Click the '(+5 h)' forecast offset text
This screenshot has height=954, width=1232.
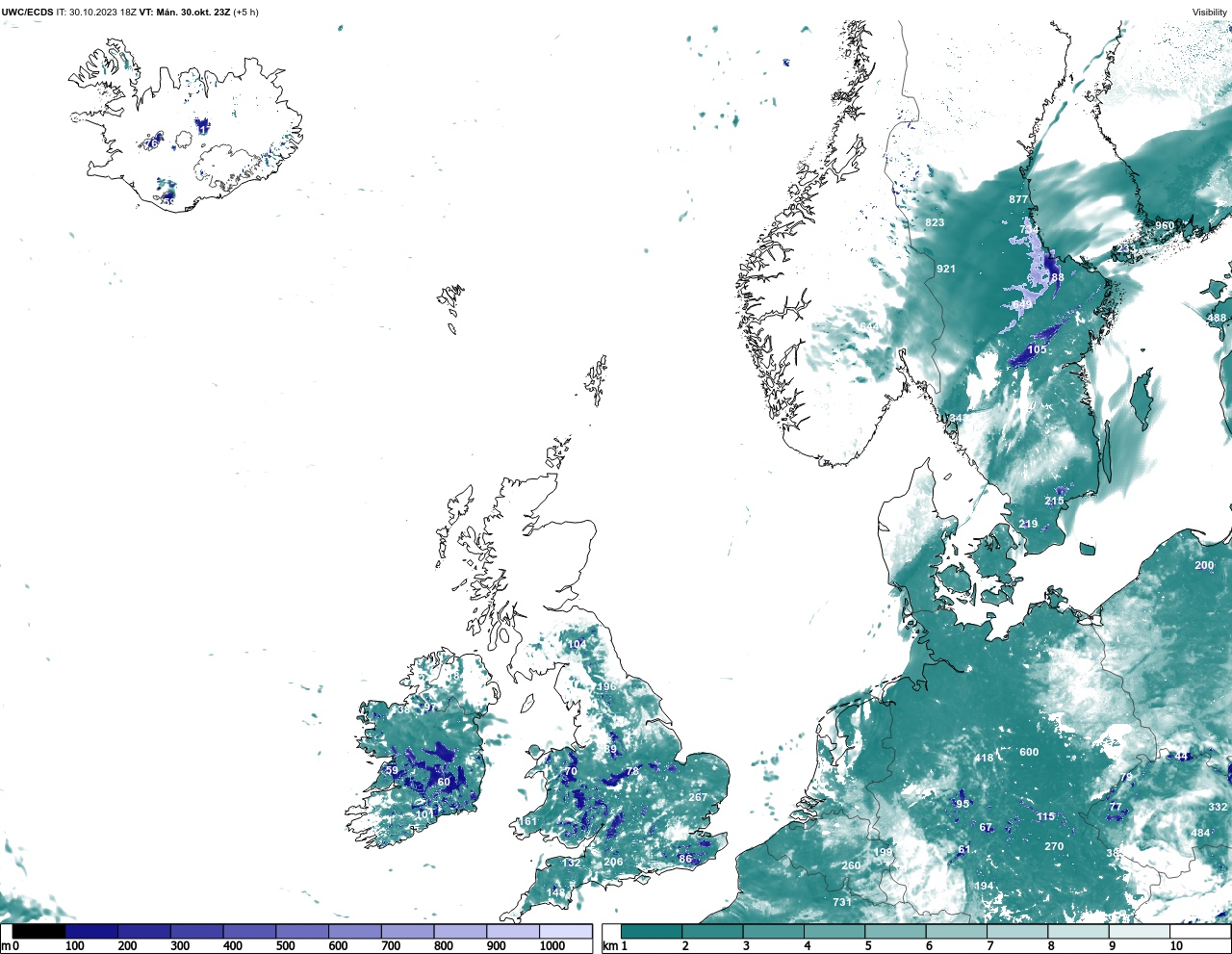[246, 13]
